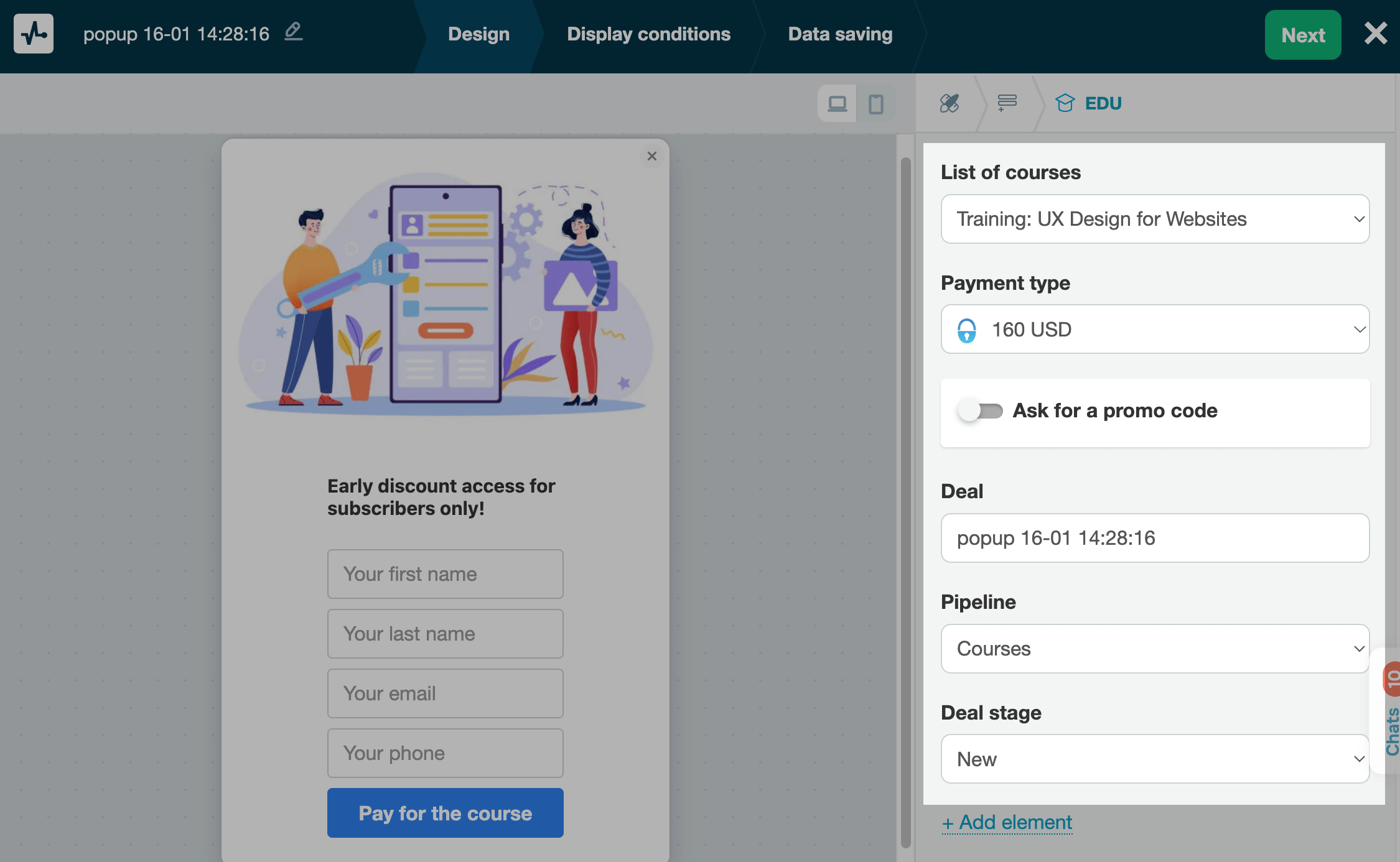Open the Deal stage dropdown set to New
This screenshot has width=1400, height=862.
[x=1154, y=759]
